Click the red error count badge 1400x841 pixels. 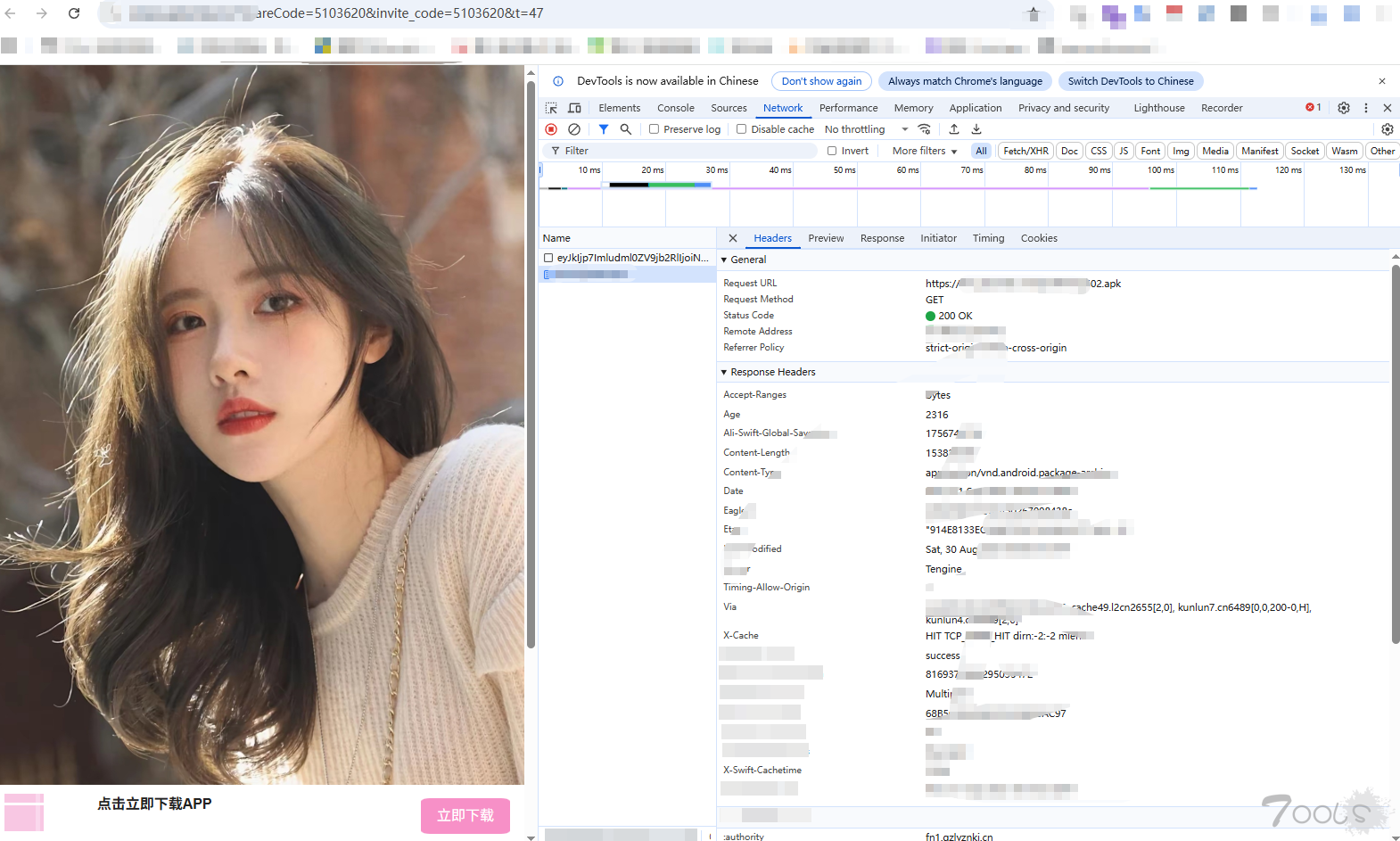(1314, 107)
